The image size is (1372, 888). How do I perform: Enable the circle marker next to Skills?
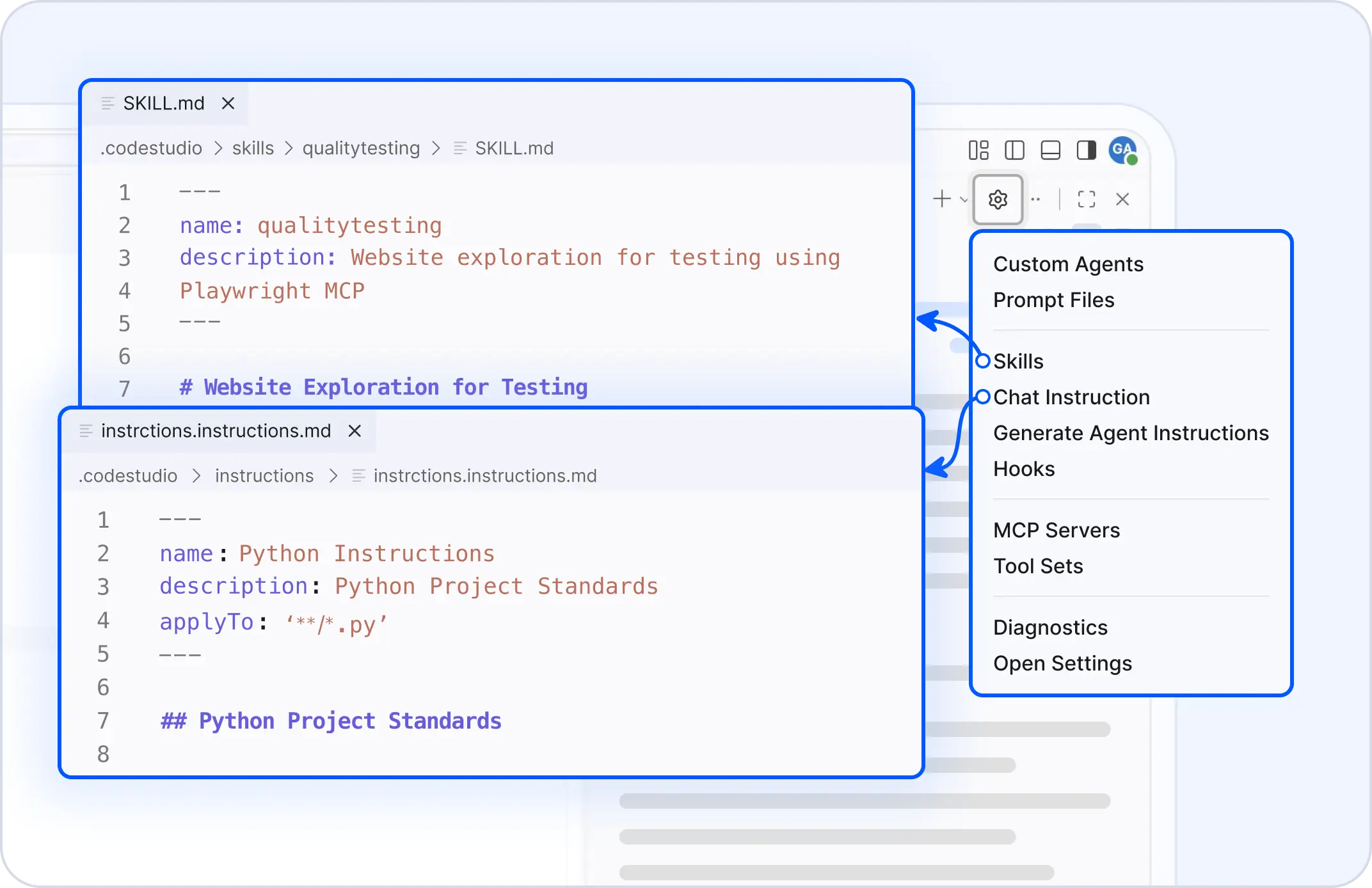tap(983, 361)
